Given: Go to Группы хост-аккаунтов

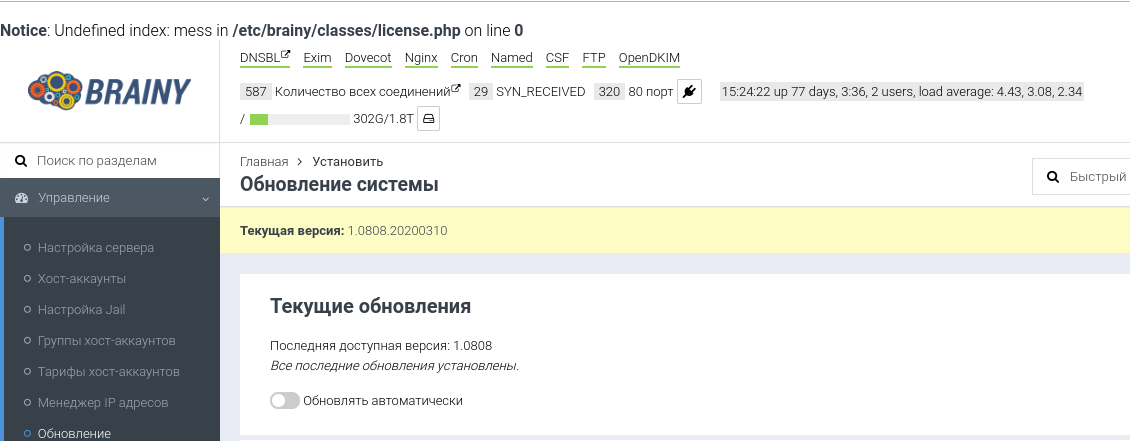Looking at the screenshot, I should coord(107,341).
